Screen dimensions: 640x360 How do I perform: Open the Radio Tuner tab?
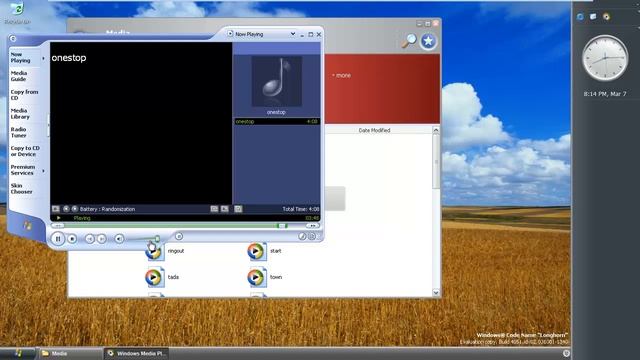[x=18, y=132]
